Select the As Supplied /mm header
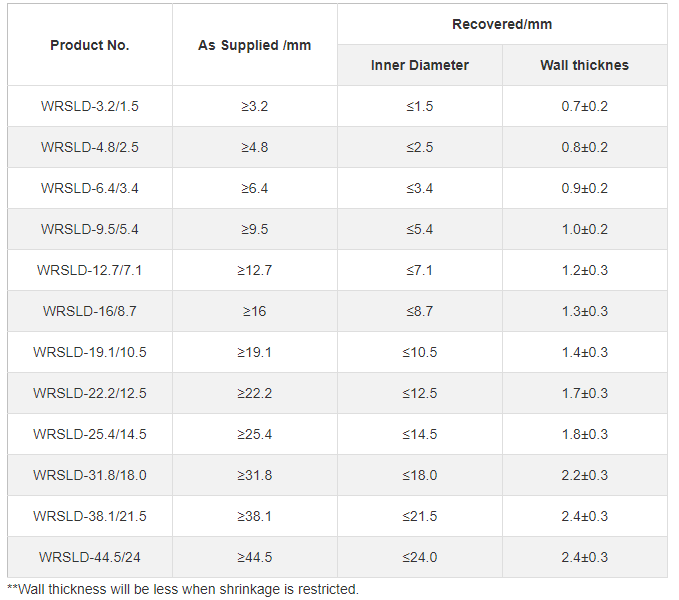Image resolution: width=679 pixels, height=600 pixels. click(255, 45)
